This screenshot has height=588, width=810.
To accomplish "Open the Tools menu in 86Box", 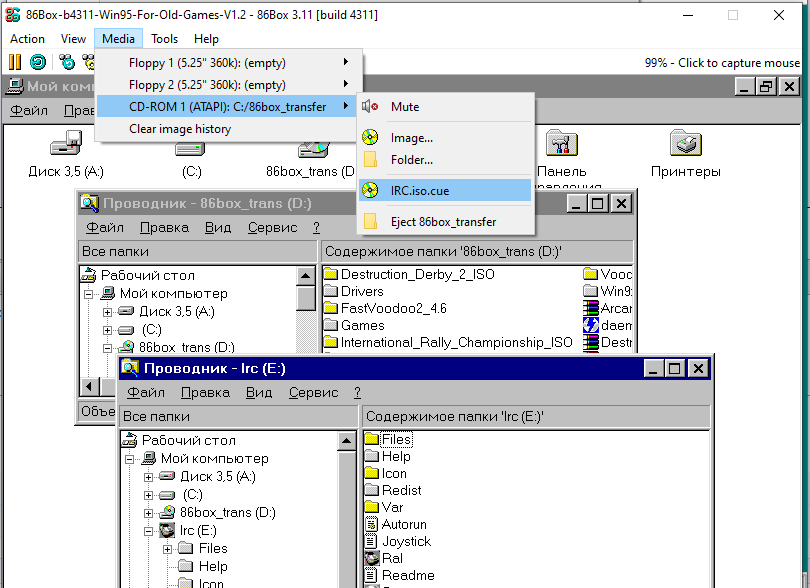I will (164, 39).
